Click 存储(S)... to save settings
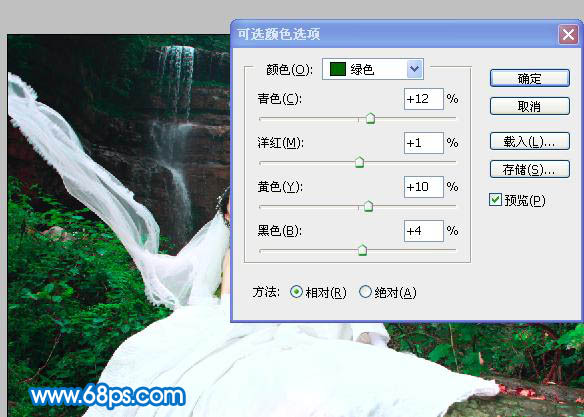Image resolution: width=584 pixels, height=417 pixels. 530,170
